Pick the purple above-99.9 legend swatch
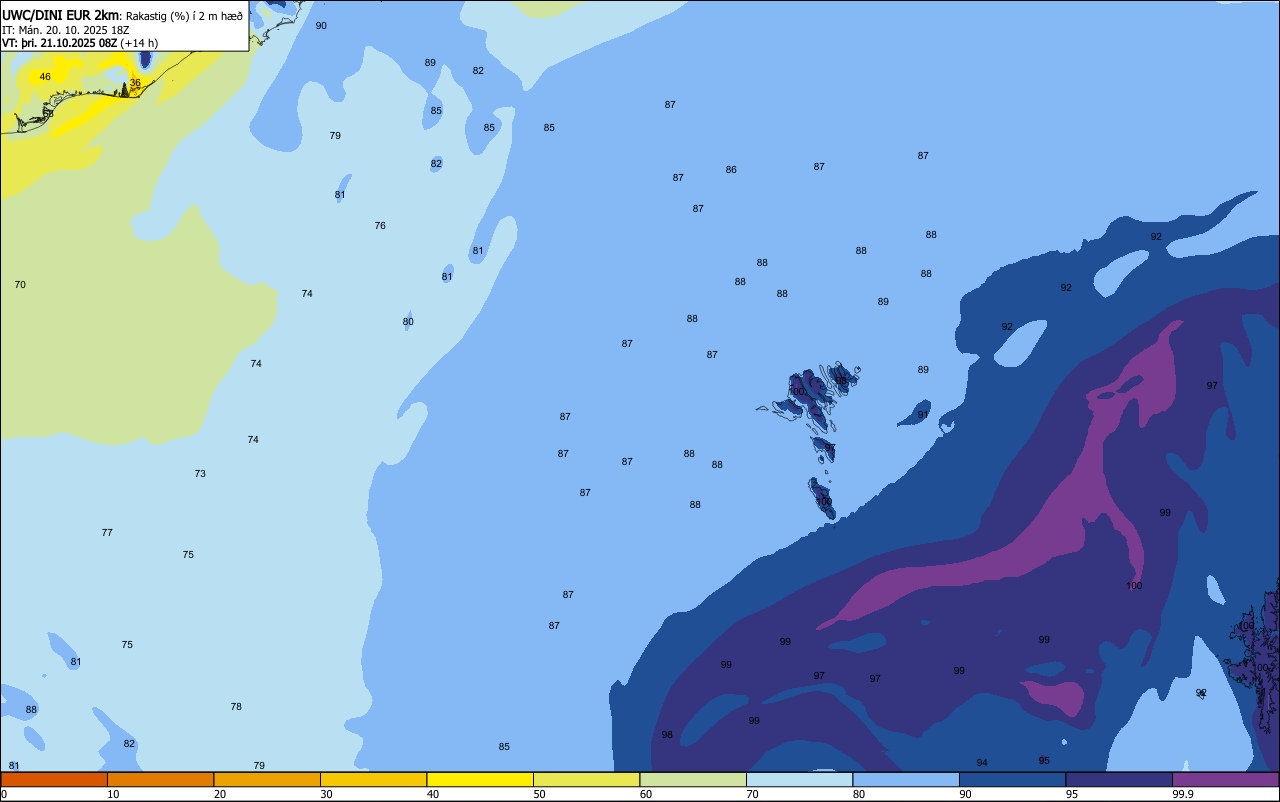This screenshot has height=802, width=1280. pos(1225,779)
